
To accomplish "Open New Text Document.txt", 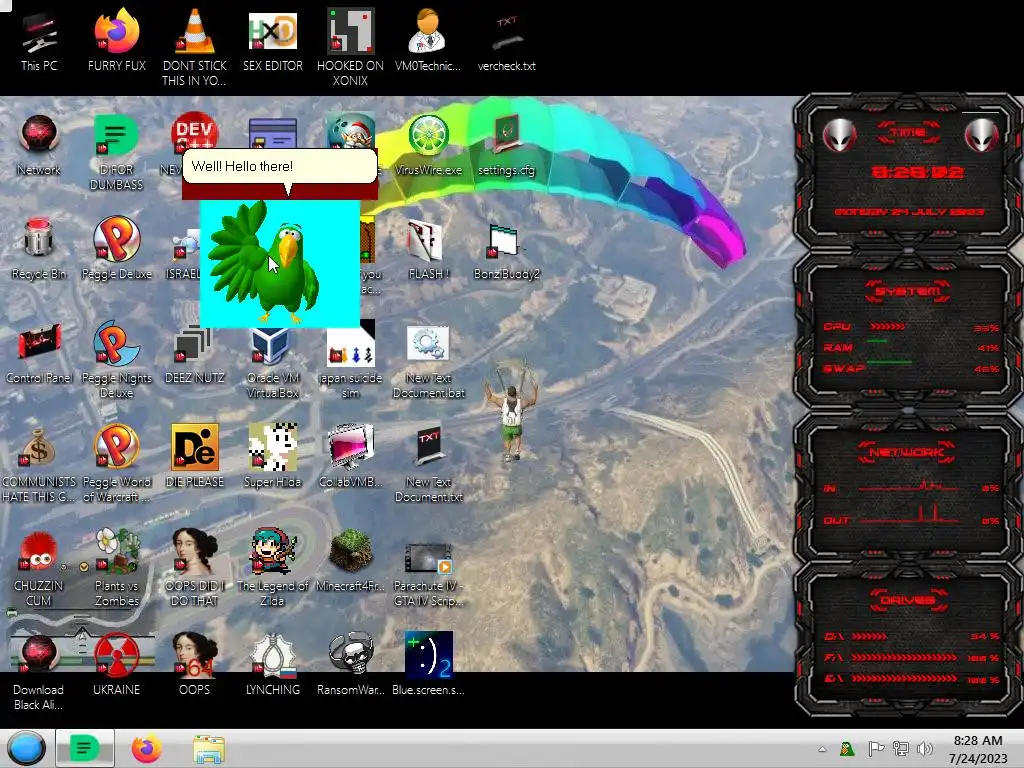I will point(428,464).
